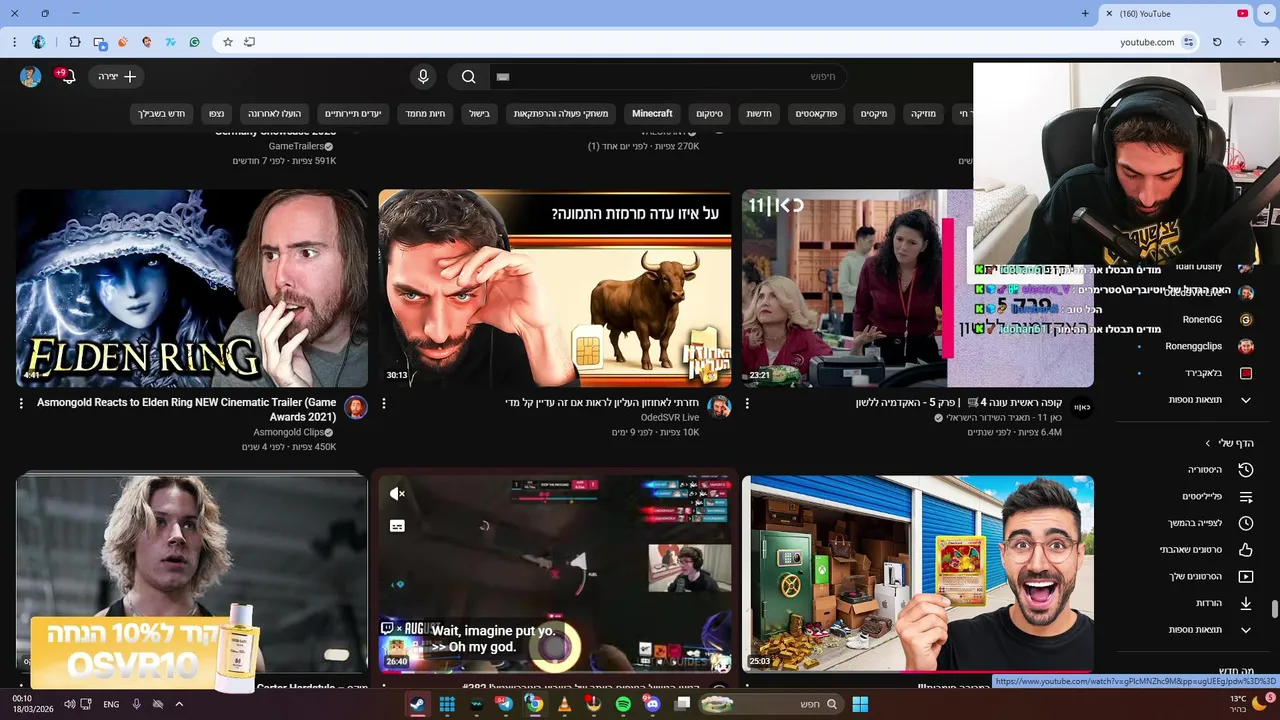Image resolution: width=1280 pixels, height=720 pixels.
Task: Open YouTube notifications bell
Action: [x=67, y=77]
